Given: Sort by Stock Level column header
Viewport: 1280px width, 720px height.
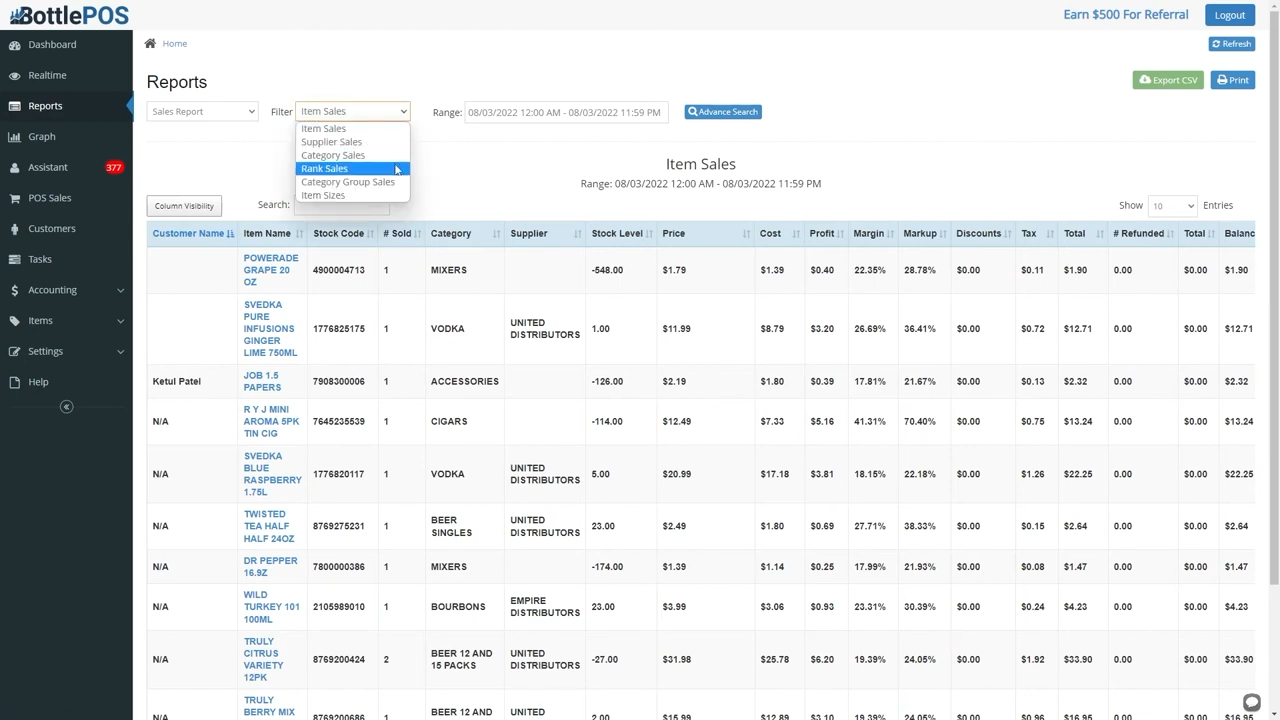Looking at the screenshot, I should coord(621,234).
